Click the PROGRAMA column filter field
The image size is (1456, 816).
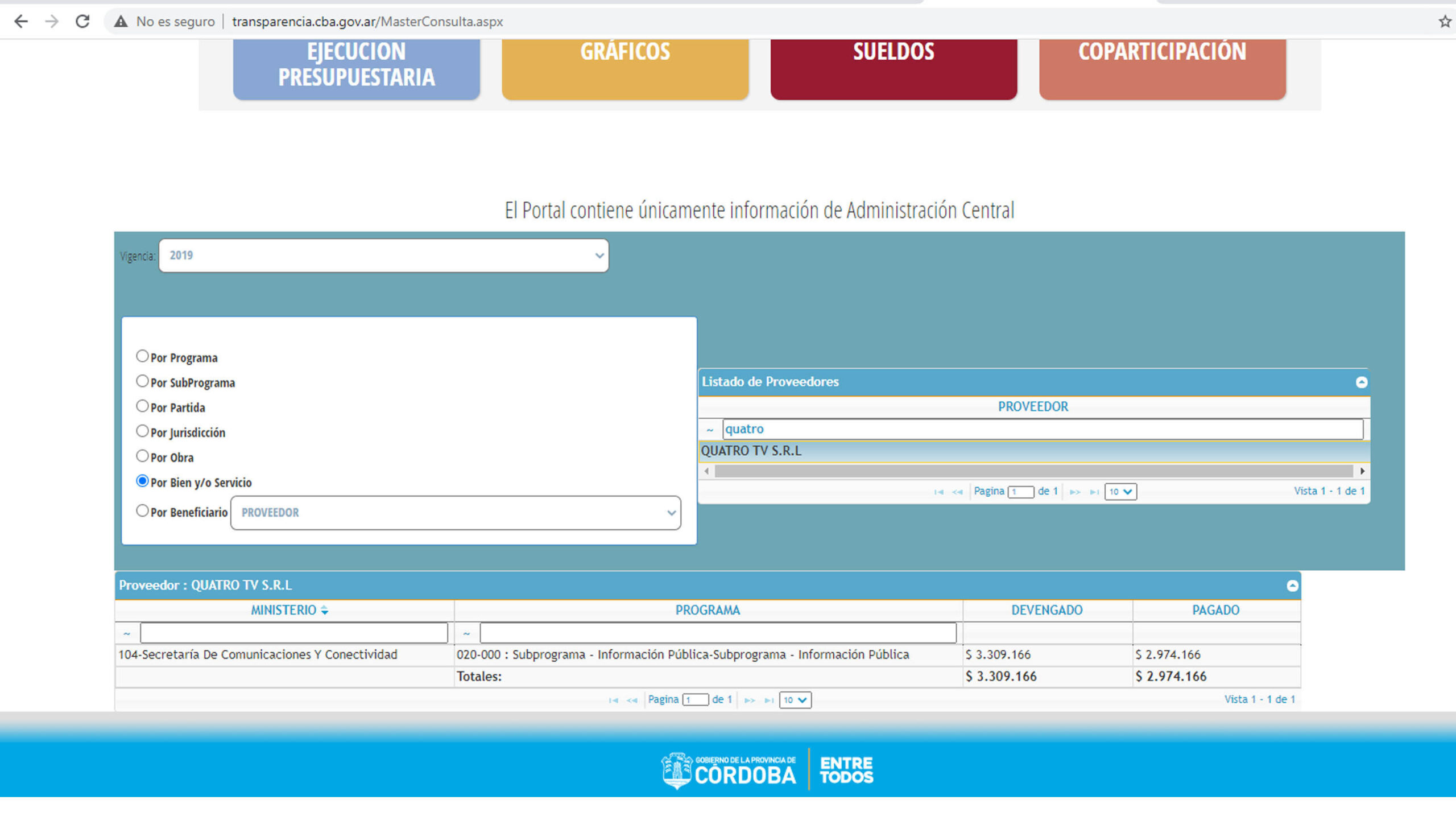click(717, 633)
